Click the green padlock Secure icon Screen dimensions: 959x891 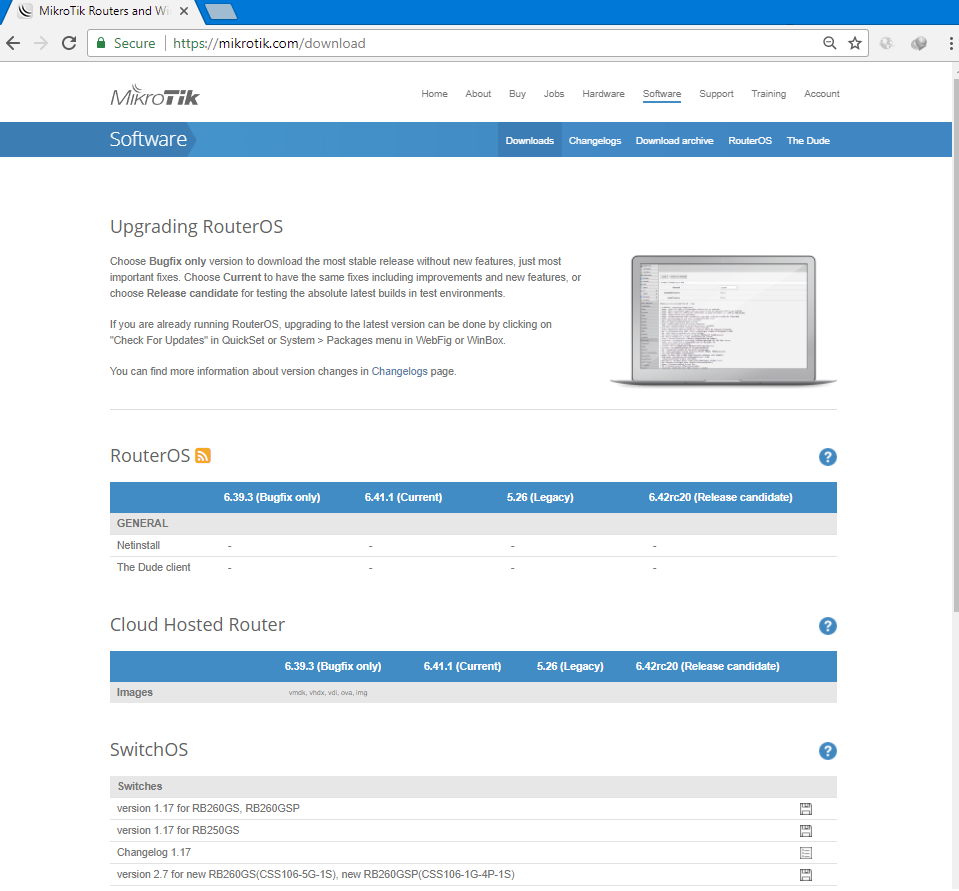tap(101, 43)
